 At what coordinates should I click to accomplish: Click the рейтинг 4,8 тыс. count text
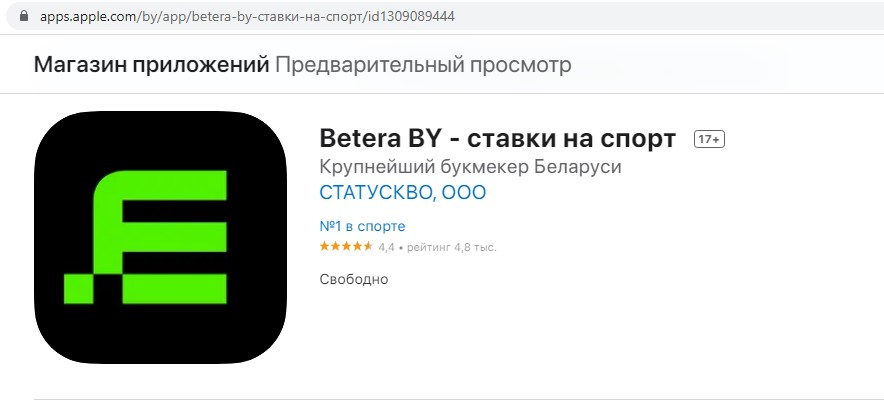click(452, 247)
